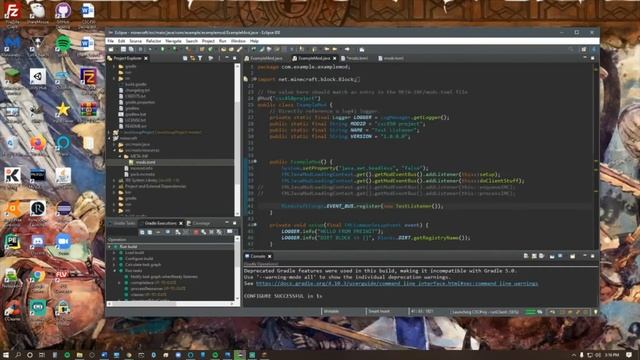
Task: Click the red Cancel execution icon
Action: (x=196, y=232)
